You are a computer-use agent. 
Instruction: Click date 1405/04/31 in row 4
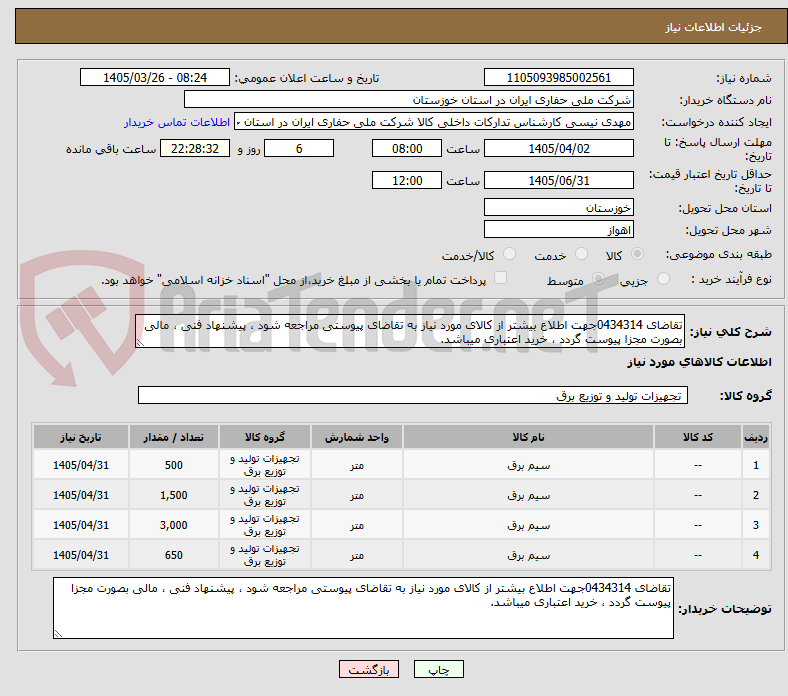(x=81, y=555)
